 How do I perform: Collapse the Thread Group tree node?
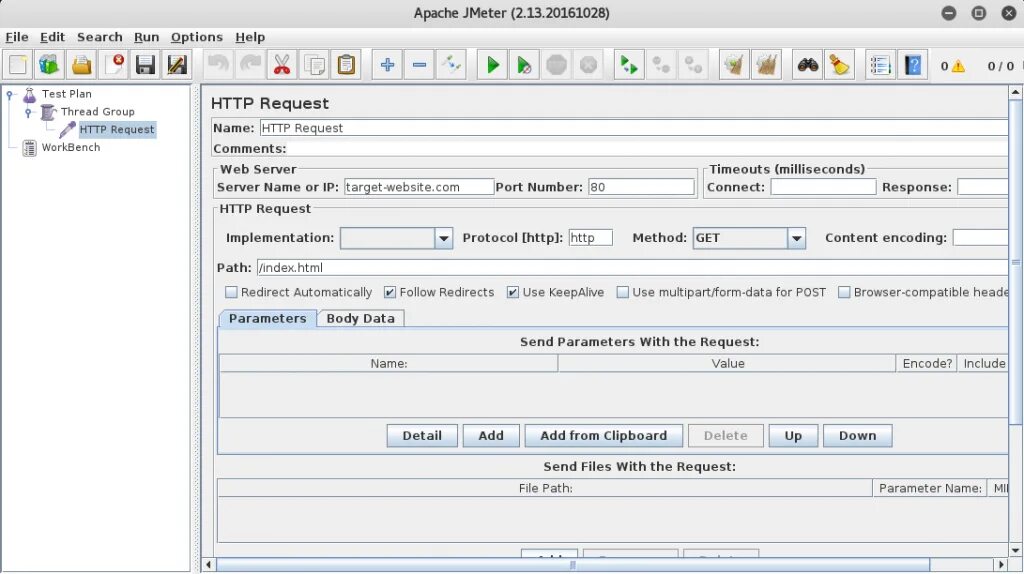click(x=28, y=112)
